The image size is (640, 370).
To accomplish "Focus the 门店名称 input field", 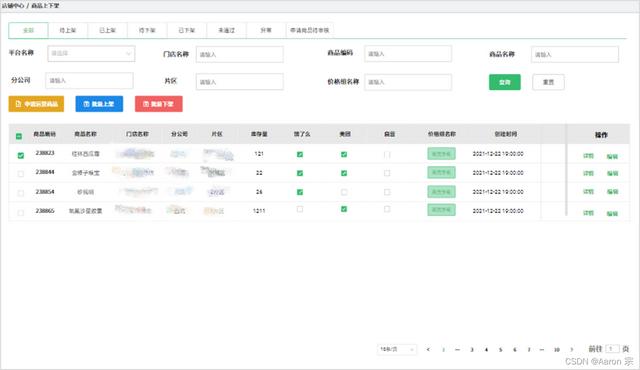I will coord(240,54).
